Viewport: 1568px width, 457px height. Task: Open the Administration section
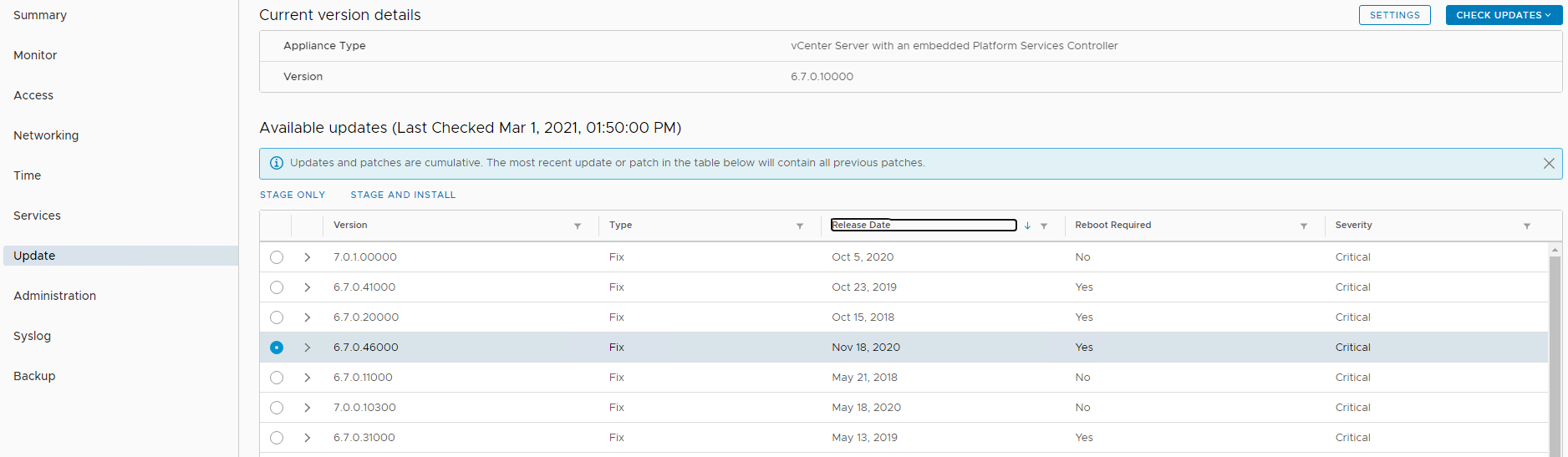(54, 296)
